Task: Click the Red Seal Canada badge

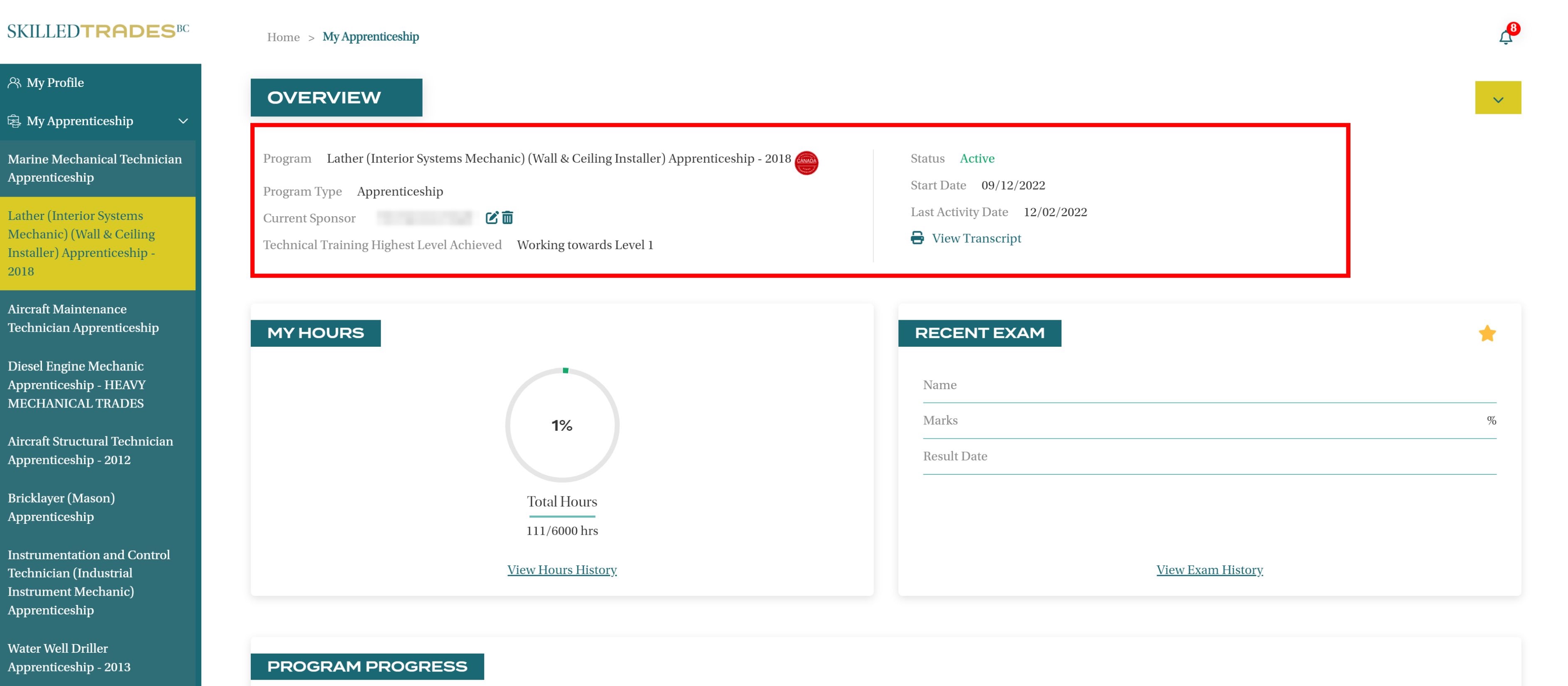Action: pyautogui.click(x=806, y=163)
